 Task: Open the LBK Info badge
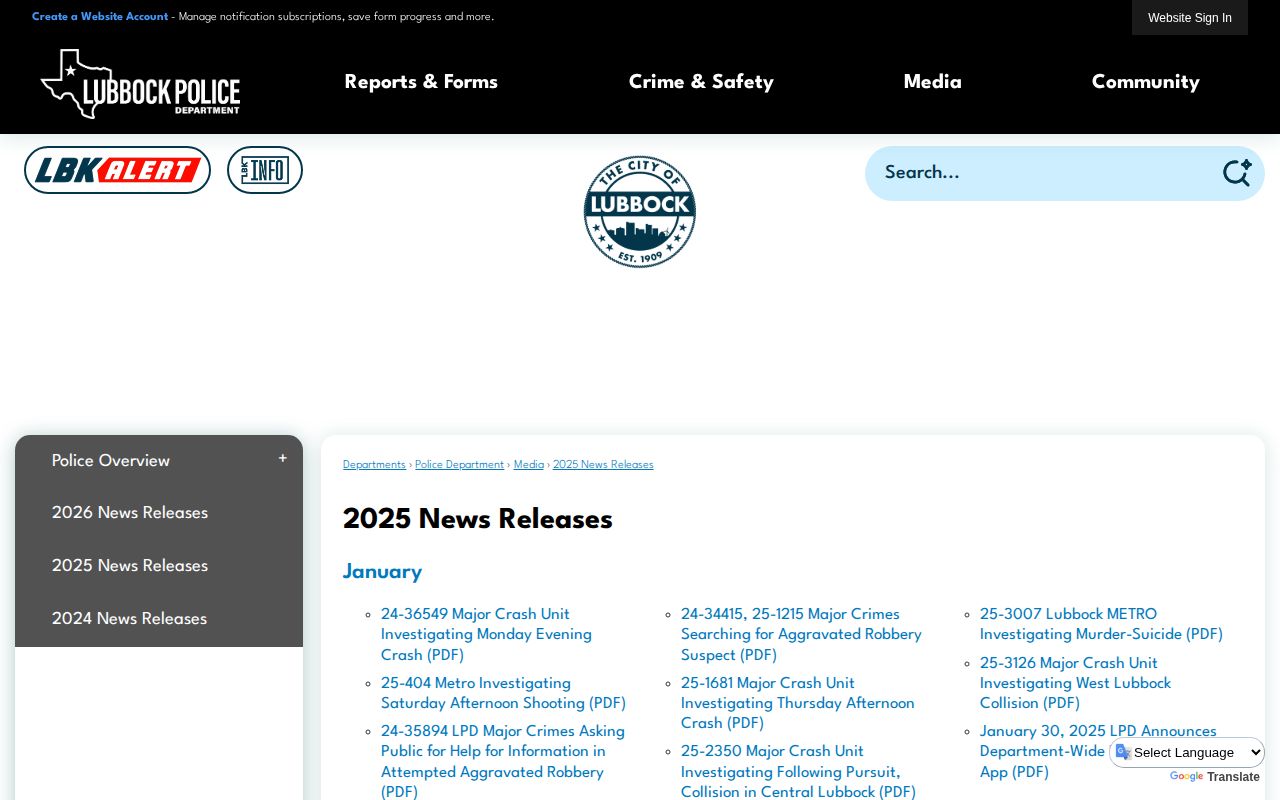point(265,170)
